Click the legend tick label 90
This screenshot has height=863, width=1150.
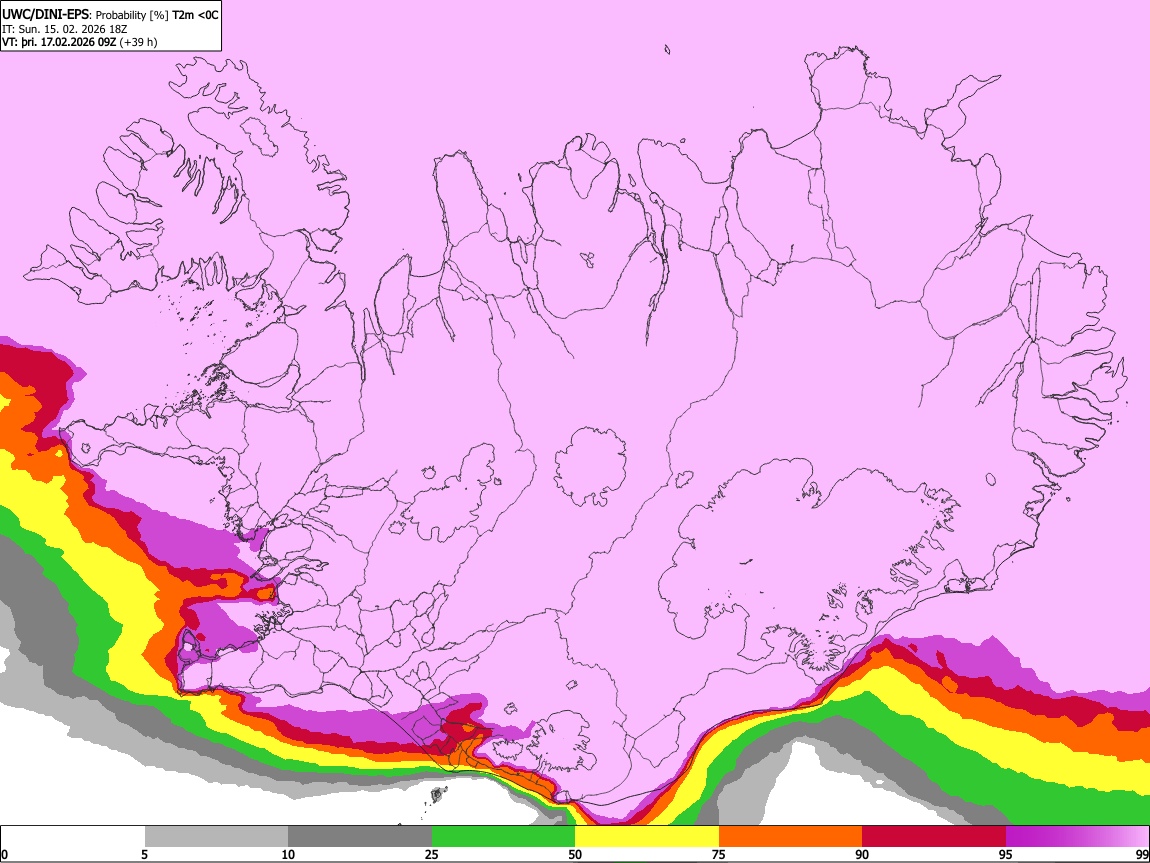coord(862,855)
